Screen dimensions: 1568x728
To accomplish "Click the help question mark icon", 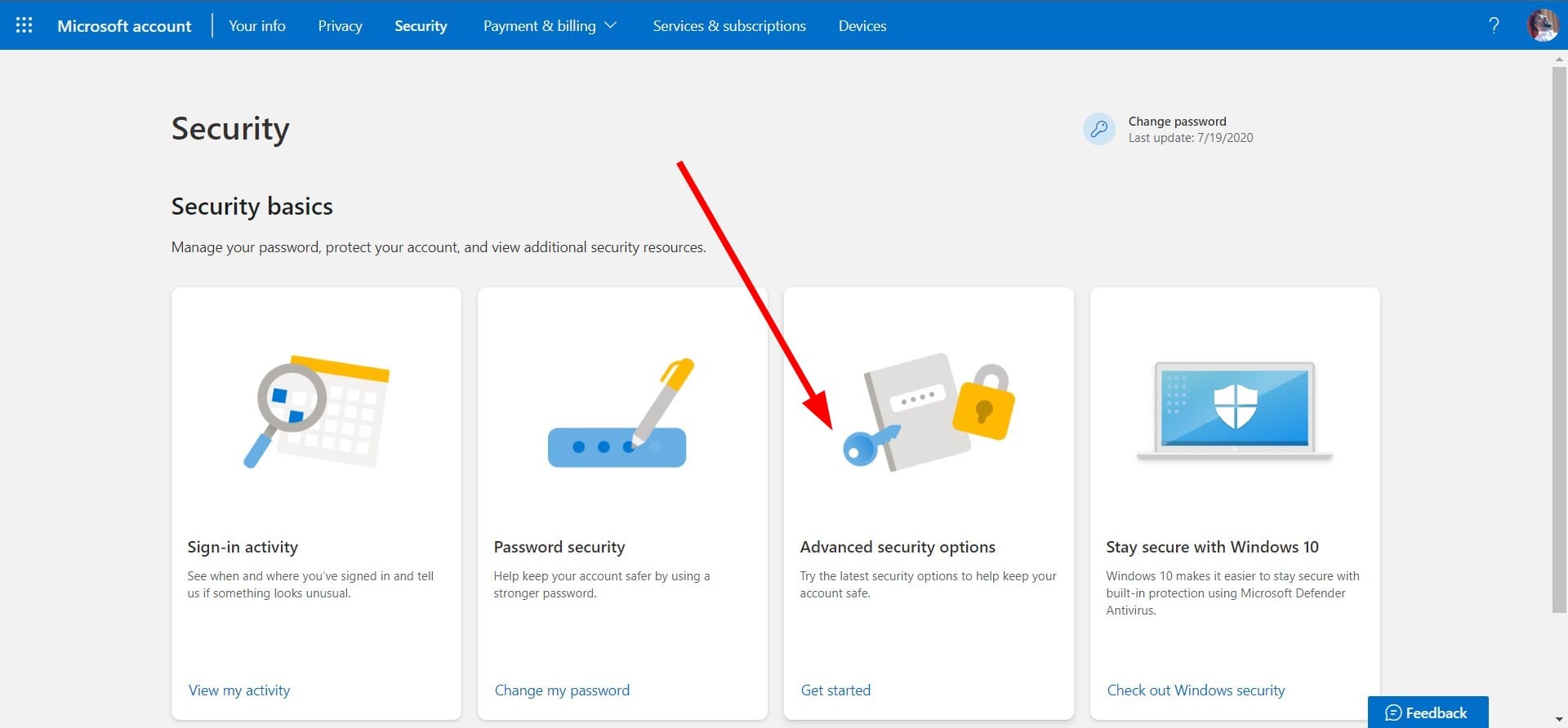I will pyautogui.click(x=1494, y=25).
